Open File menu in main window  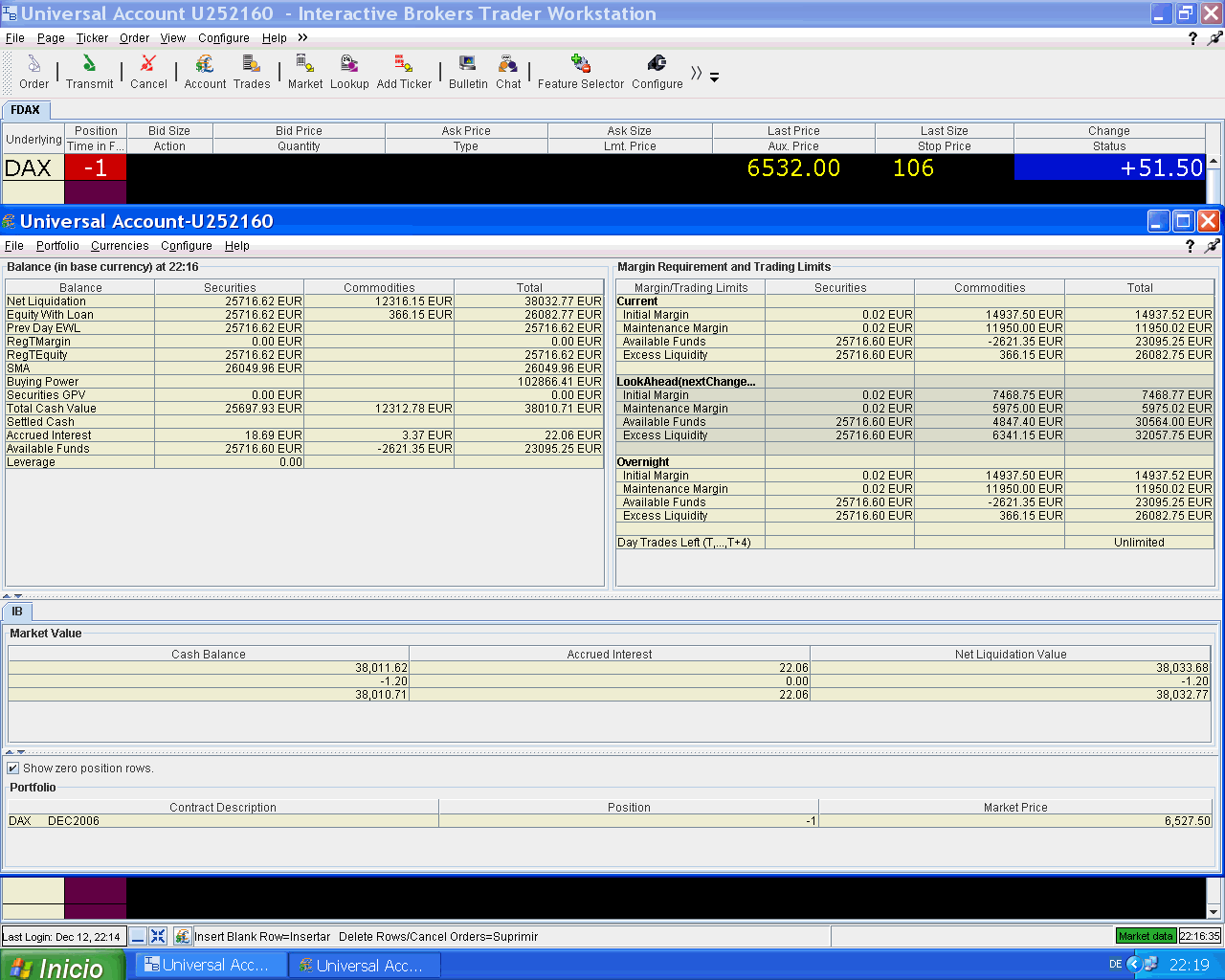15,38
